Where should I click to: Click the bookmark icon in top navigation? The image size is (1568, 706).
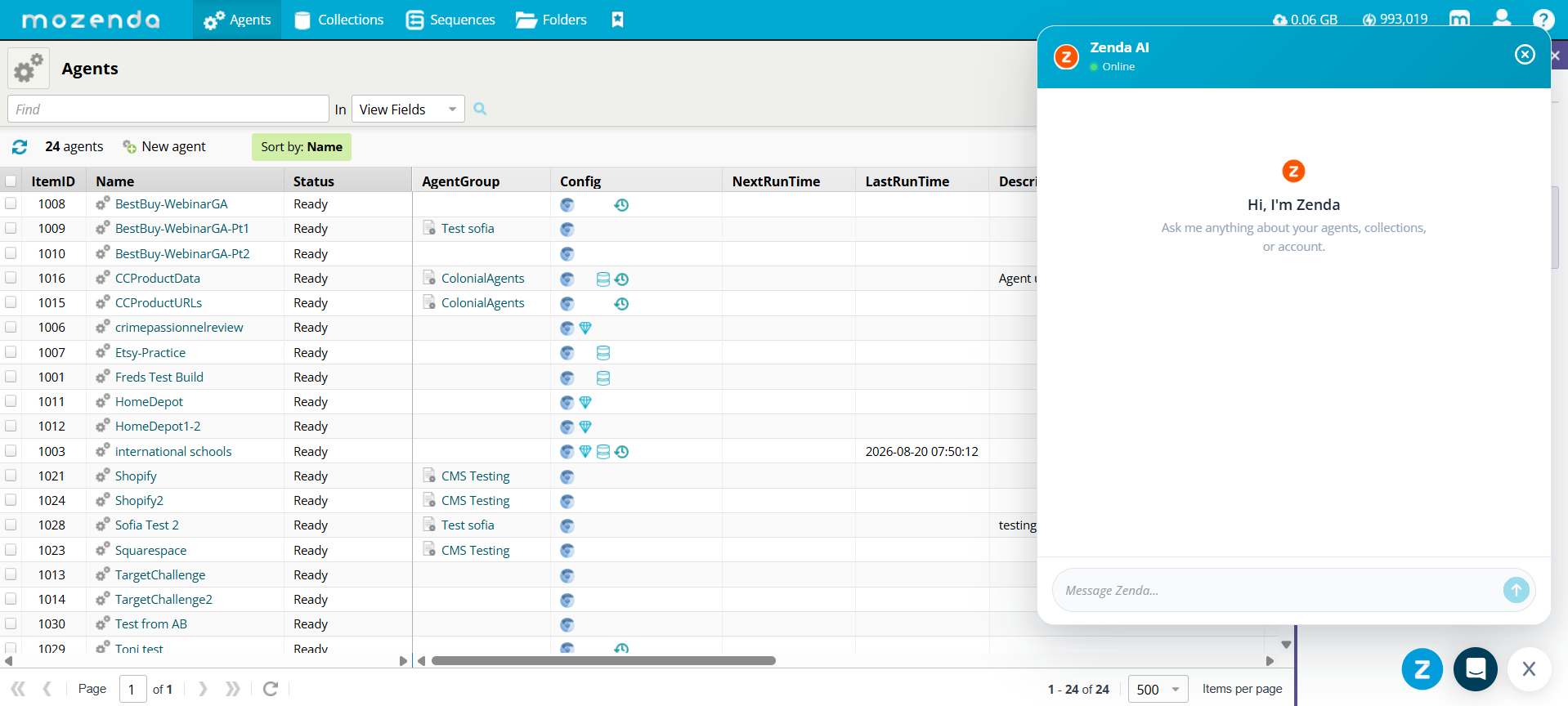click(x=617, y=20)
